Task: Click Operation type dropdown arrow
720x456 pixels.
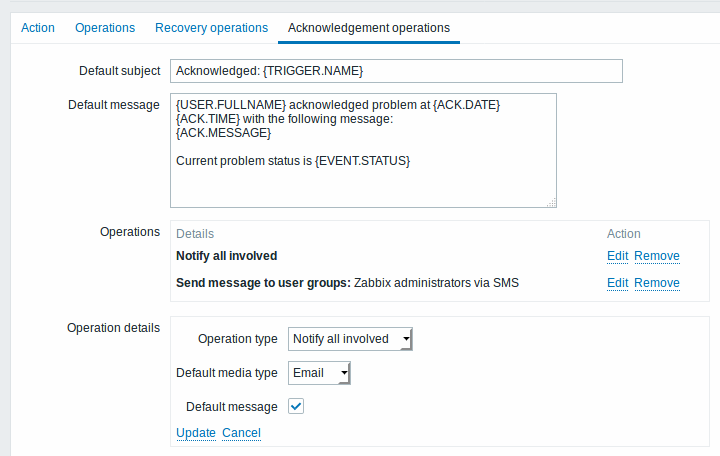Action: 406,339
